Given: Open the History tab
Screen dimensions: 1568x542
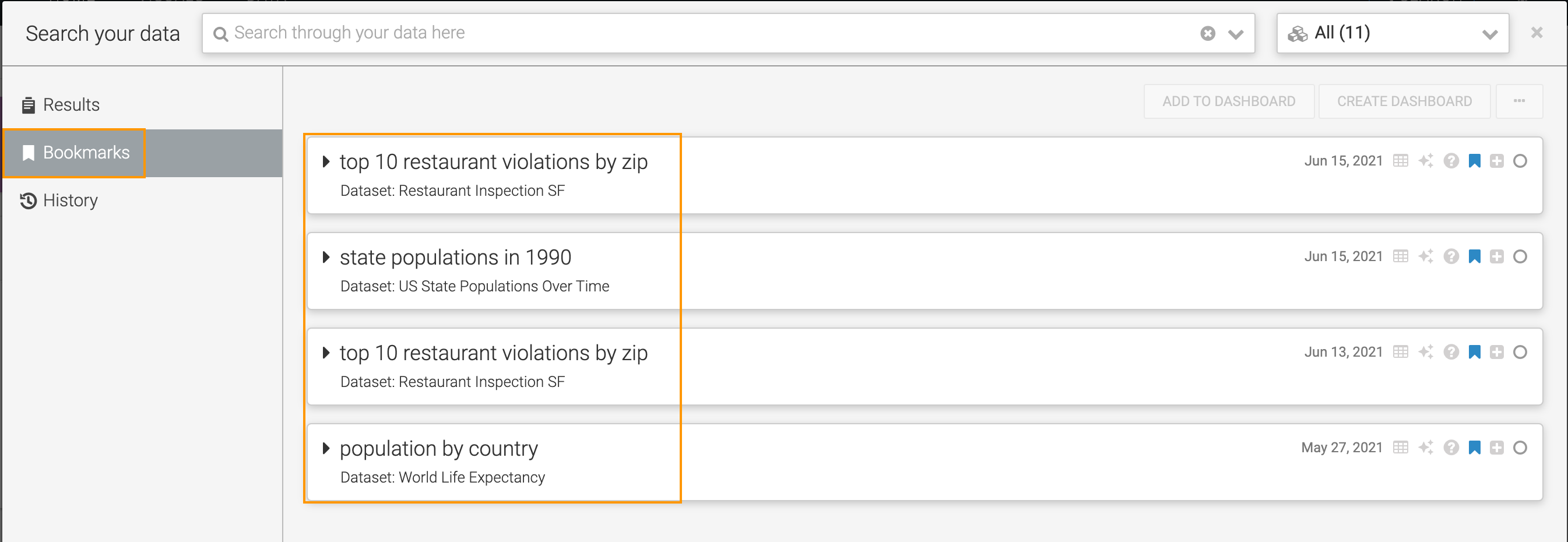Looking at the screenshot, I should tap(70, 200).
